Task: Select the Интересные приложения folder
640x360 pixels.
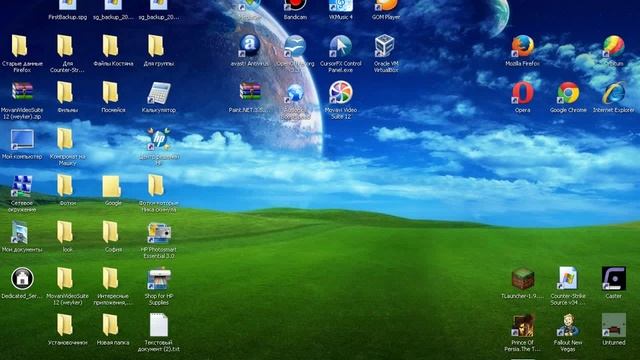Action: coord(111,278)
